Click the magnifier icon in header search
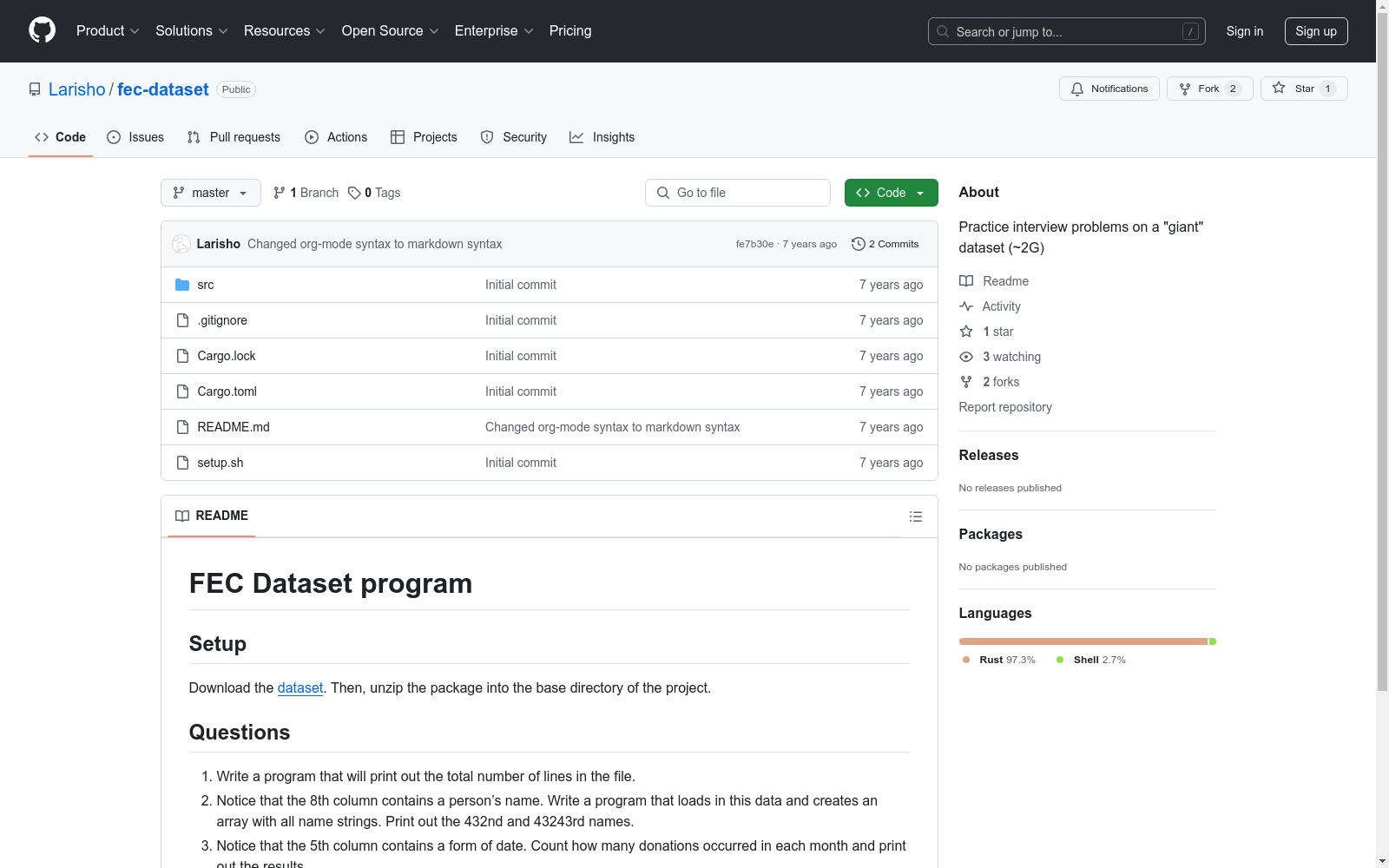This screenshot has width=1389, height=868. pos(943,31)
